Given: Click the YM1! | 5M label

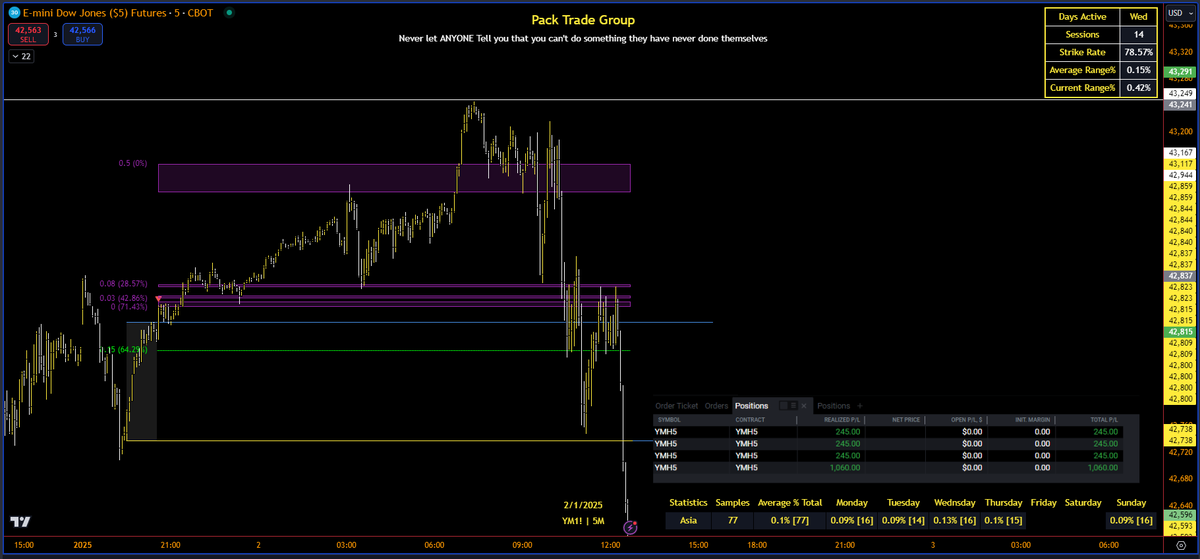Looking at the screenshot, I should coord(584,521).
